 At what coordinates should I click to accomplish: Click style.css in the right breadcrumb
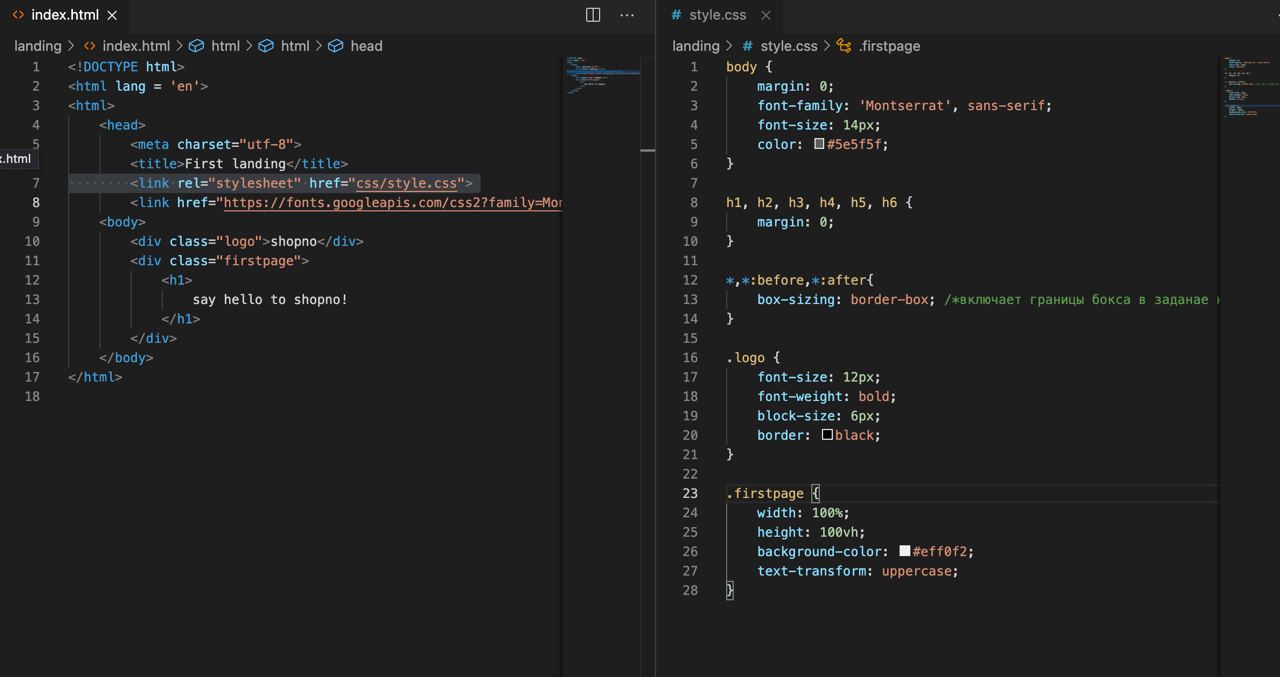[788, 46]
